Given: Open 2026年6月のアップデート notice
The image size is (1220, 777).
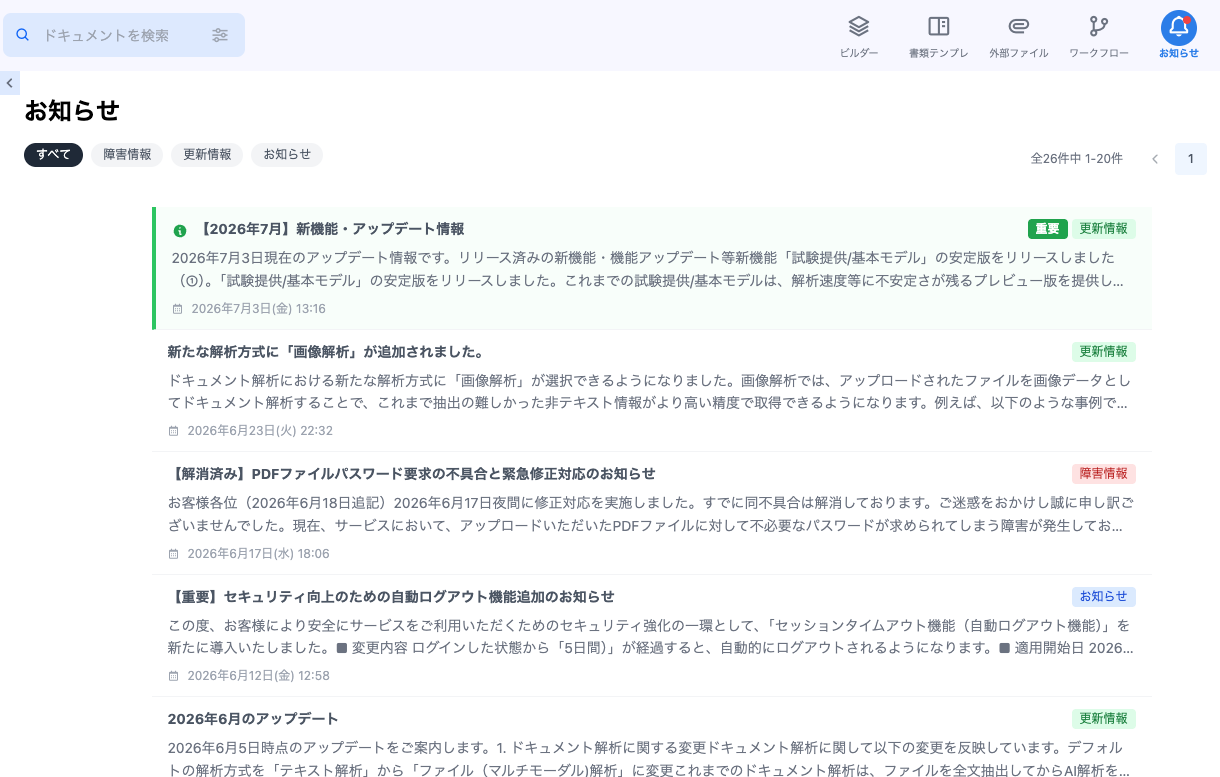Looking at the screenshot, I should click(253, 719).
